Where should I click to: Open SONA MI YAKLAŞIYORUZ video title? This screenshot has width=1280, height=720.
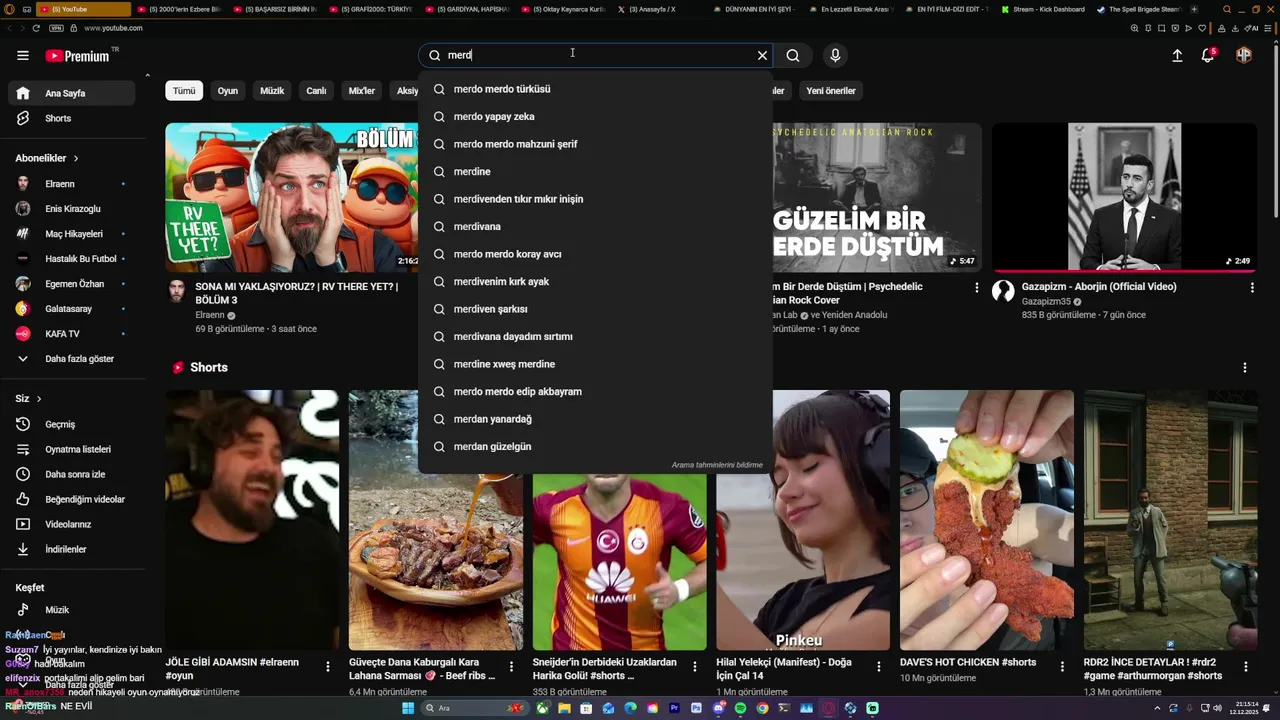pyautogui.click(x=296, y=293)
